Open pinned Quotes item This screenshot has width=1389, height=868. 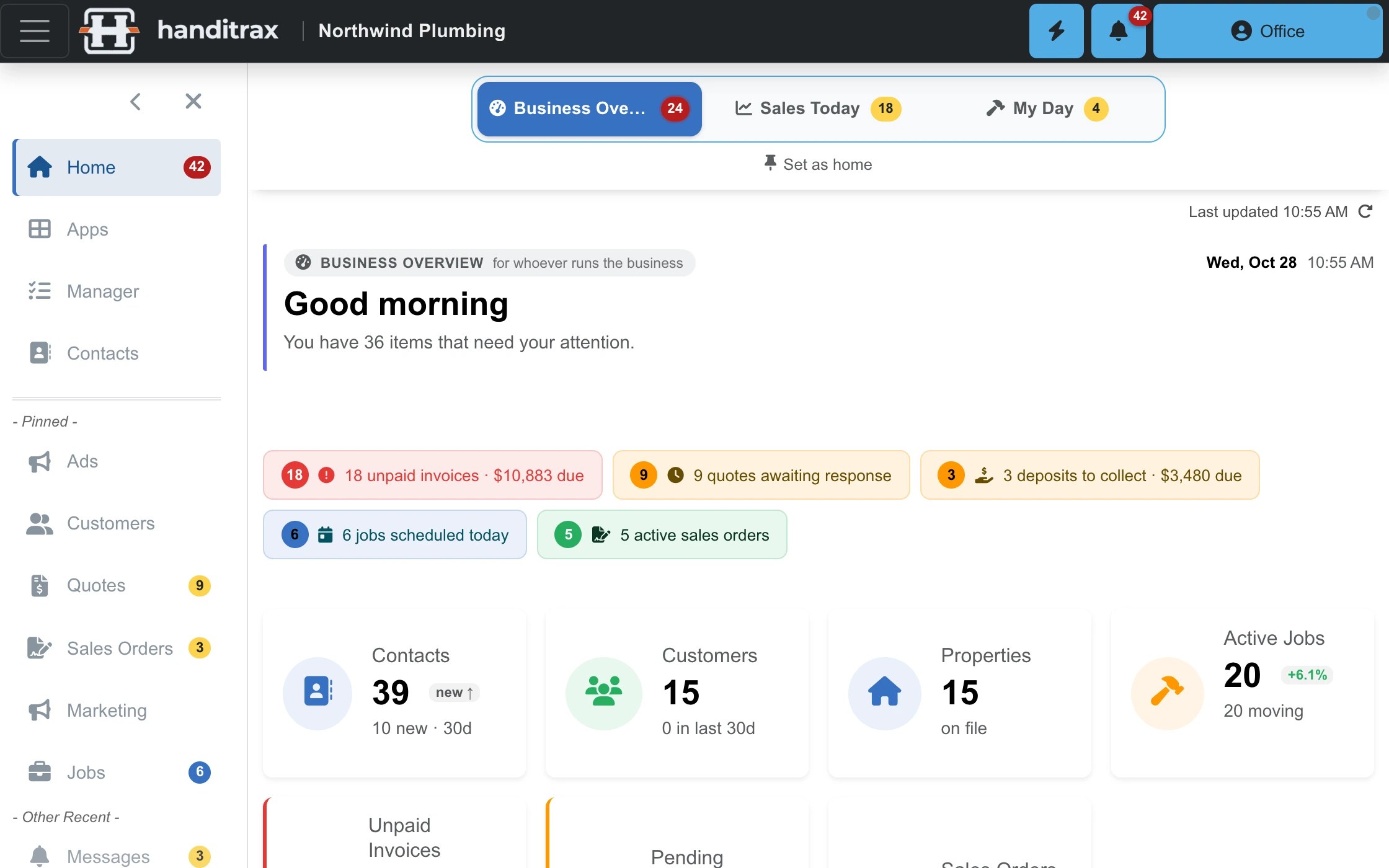coord(117,585)
